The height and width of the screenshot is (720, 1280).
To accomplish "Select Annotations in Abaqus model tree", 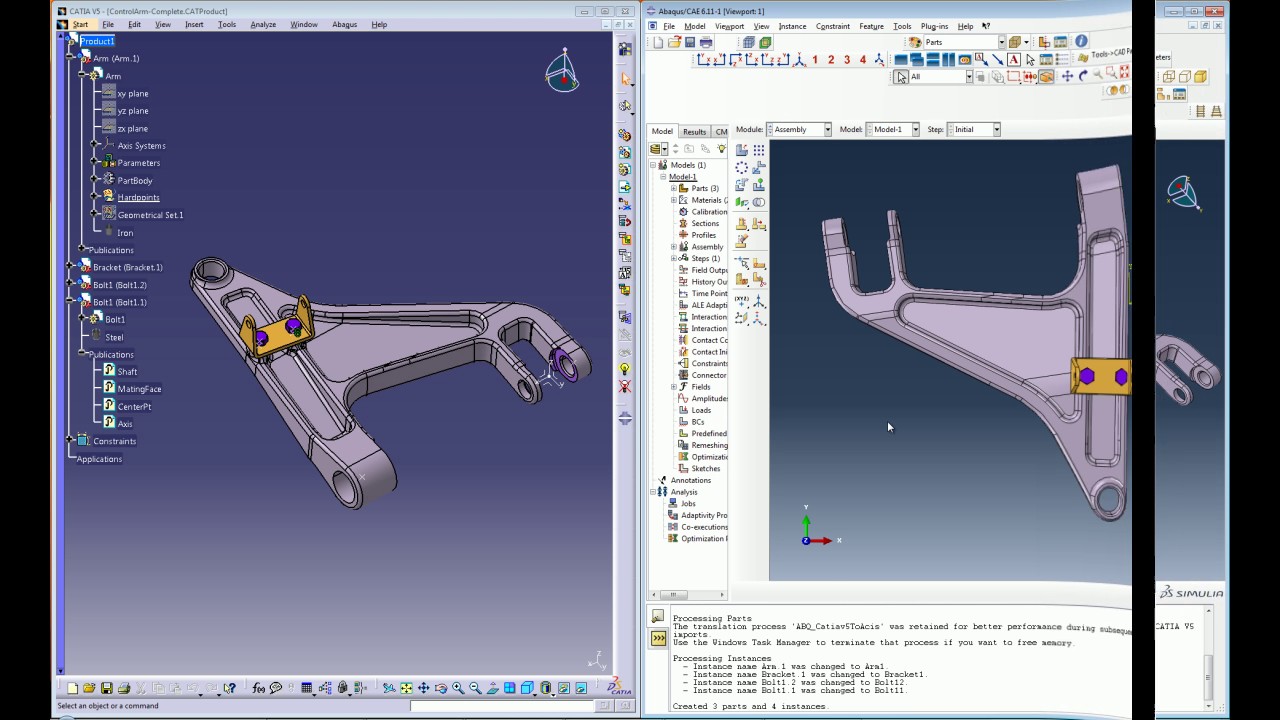I will [x=691, y=480].
